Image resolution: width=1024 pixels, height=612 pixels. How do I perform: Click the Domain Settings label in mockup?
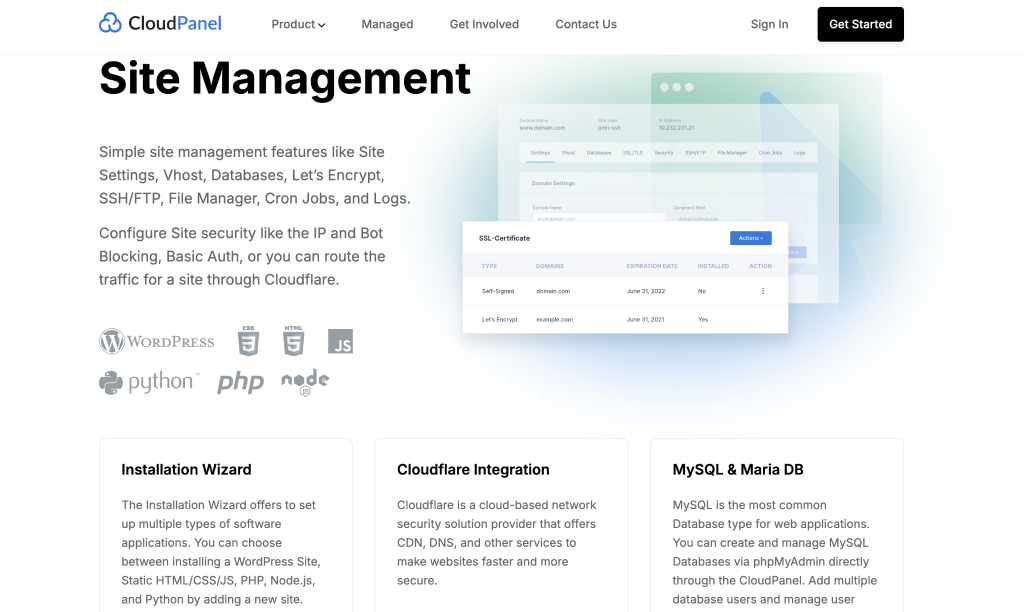pos(553,184)
